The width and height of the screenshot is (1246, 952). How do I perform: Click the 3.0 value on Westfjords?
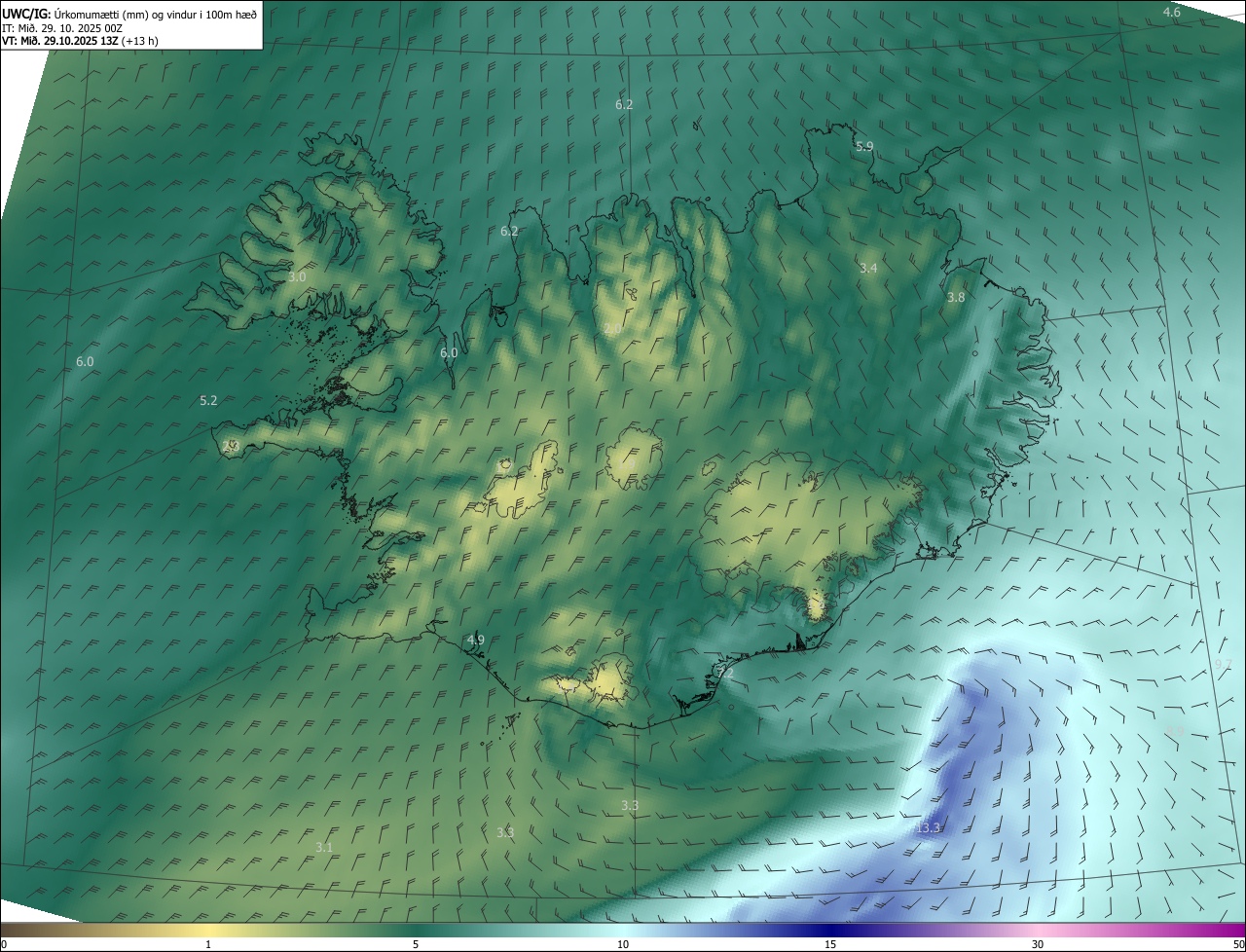click(x=297, y=277)
